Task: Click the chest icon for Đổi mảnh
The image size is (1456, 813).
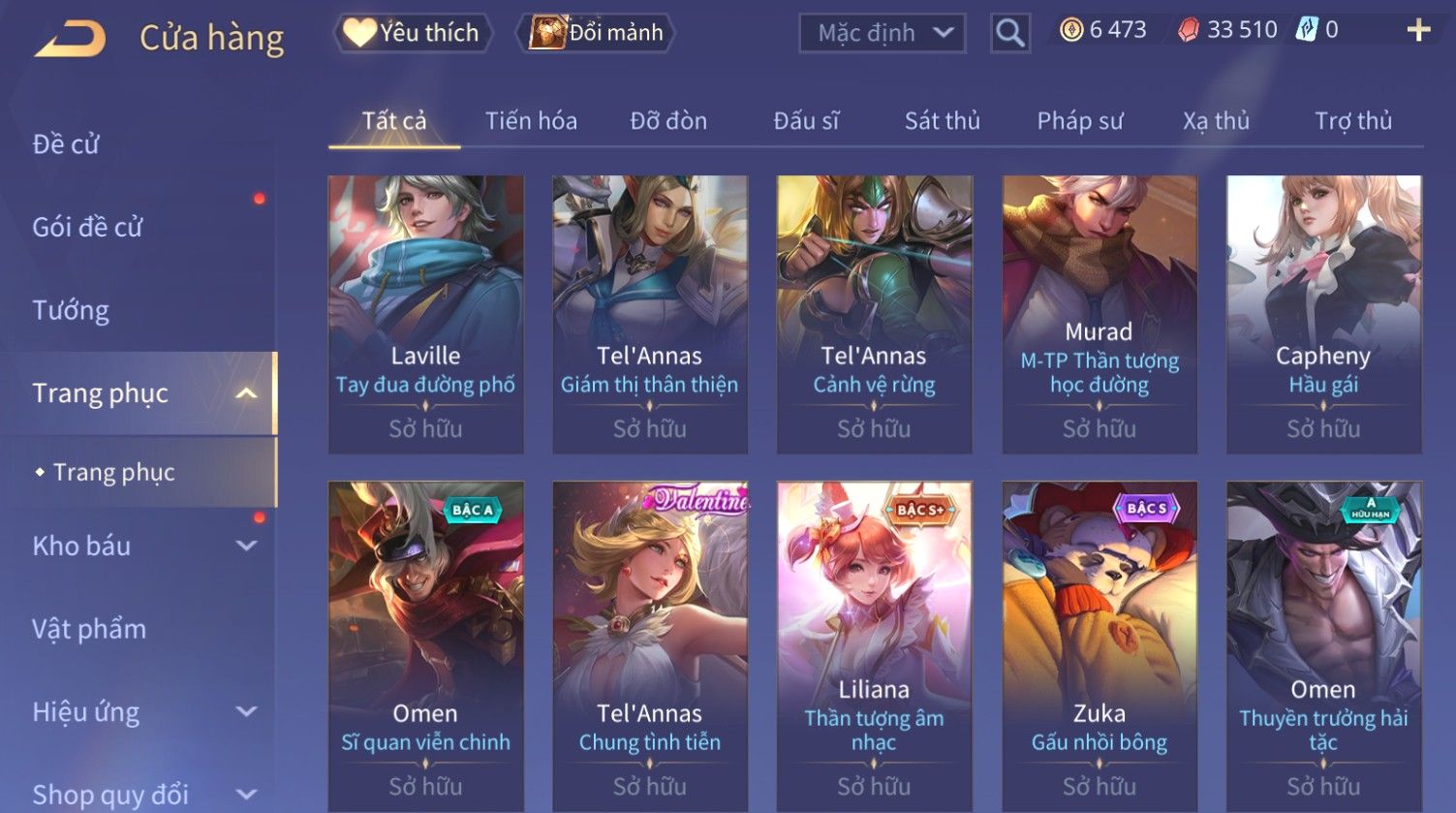Action: [547, 33]
